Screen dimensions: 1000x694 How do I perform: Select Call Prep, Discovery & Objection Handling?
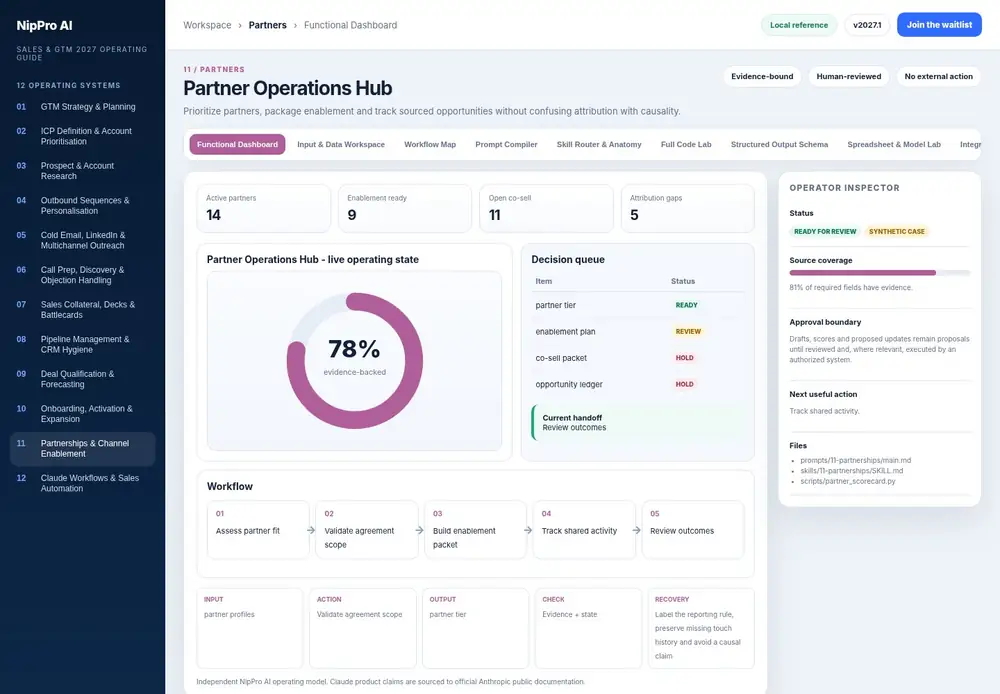tap(82, 275)
